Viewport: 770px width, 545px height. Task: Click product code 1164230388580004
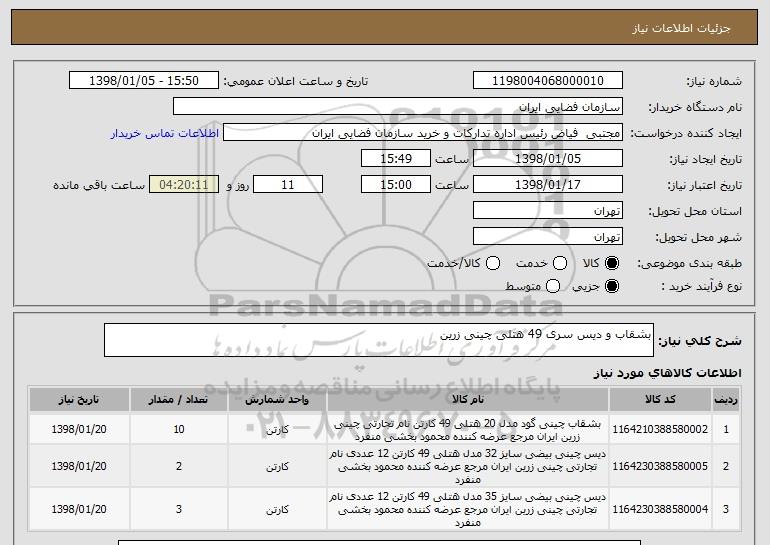[x=660, y=509]
